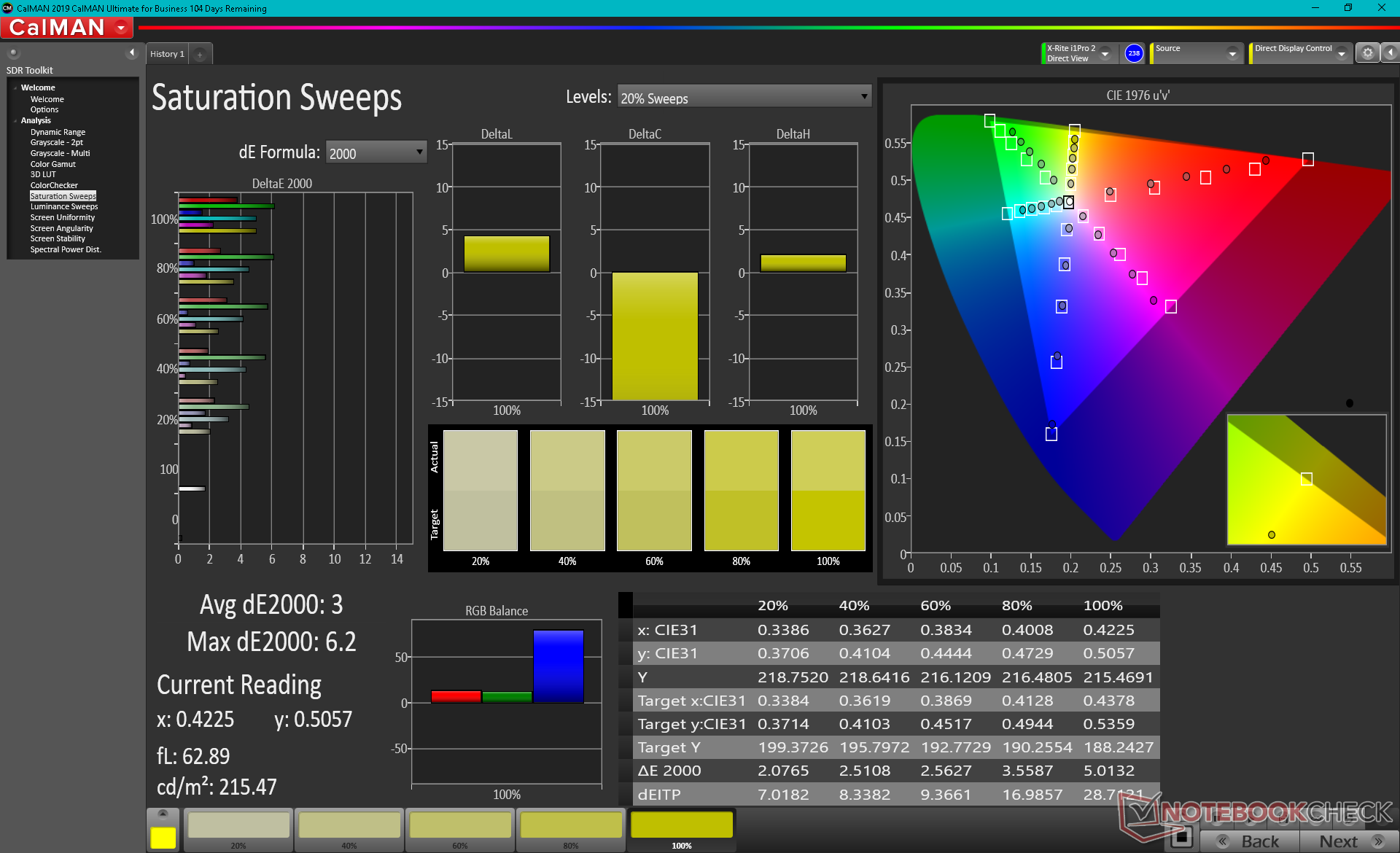
Task: Collapse the SDR Toolkit sidebar arrow
Action: click(x=132, y=52)
